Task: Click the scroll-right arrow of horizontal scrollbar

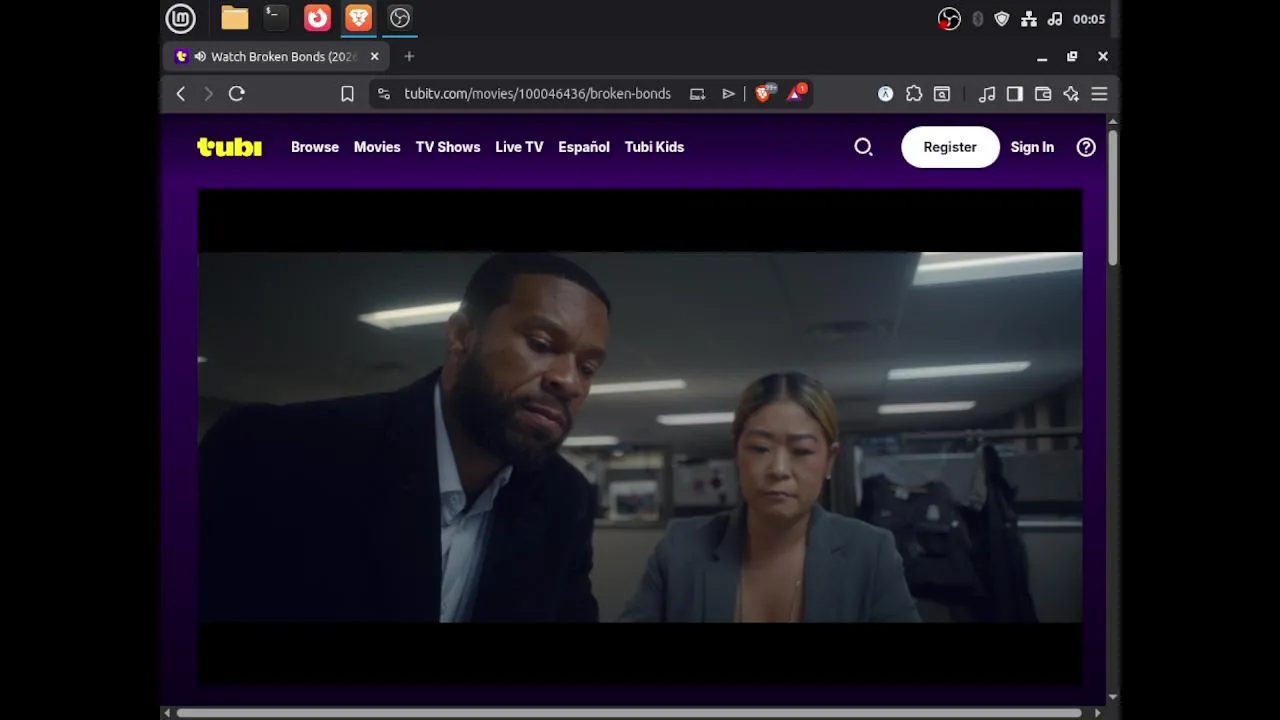Action: 1098,713
